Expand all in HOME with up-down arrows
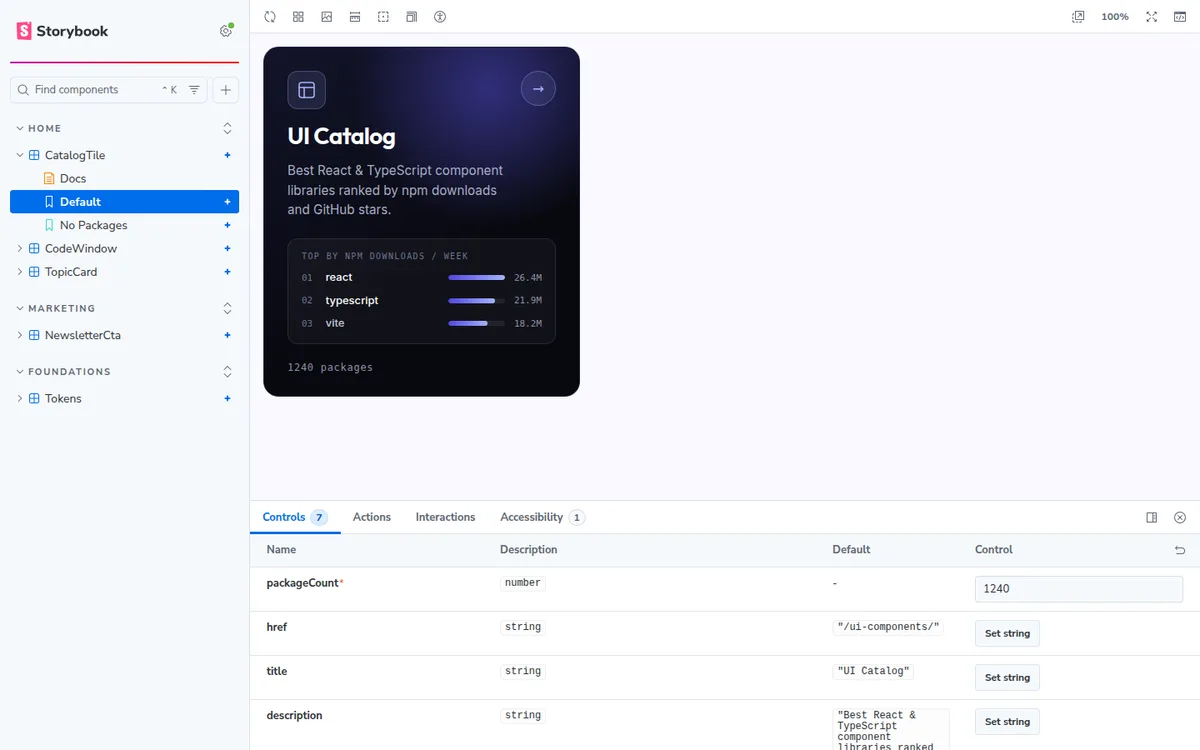The height and width of the screenshot is (750, 1200). click(x=227, y=128)
